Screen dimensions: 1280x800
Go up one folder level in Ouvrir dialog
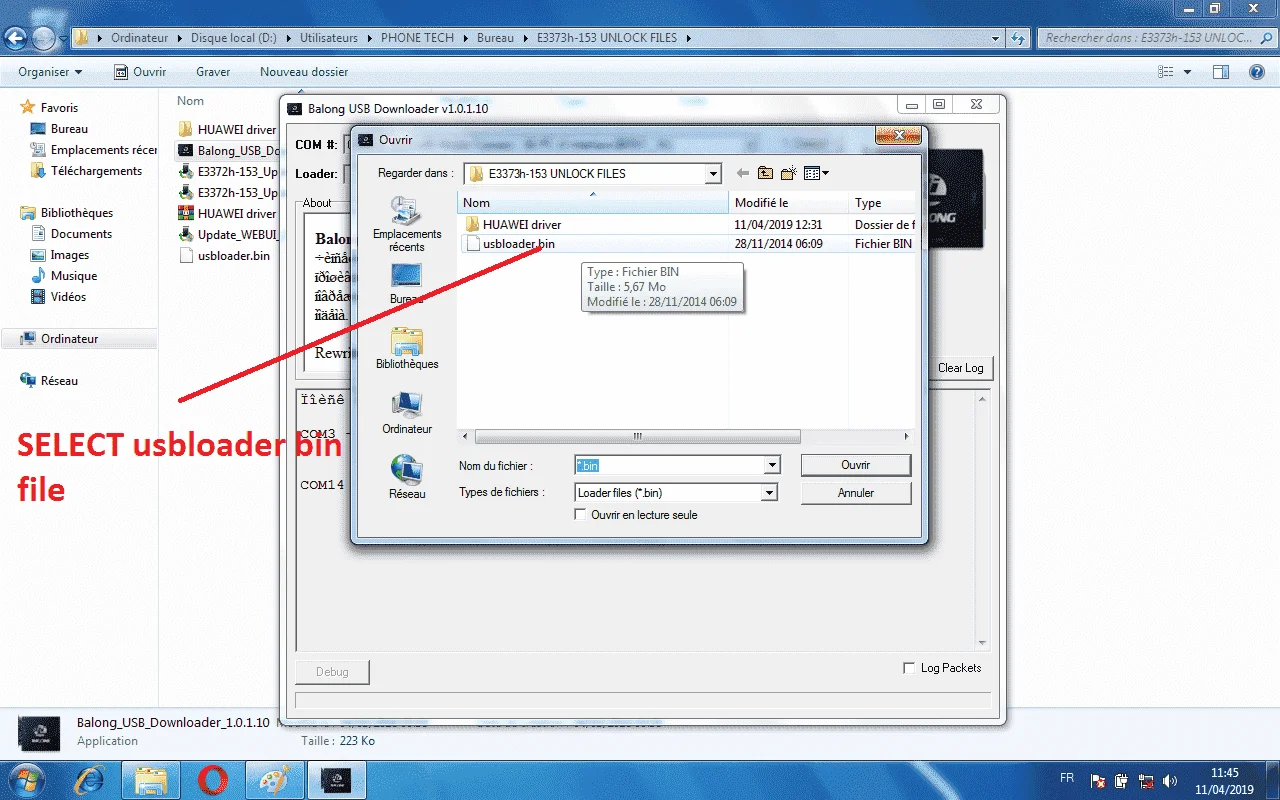point(765,173)
